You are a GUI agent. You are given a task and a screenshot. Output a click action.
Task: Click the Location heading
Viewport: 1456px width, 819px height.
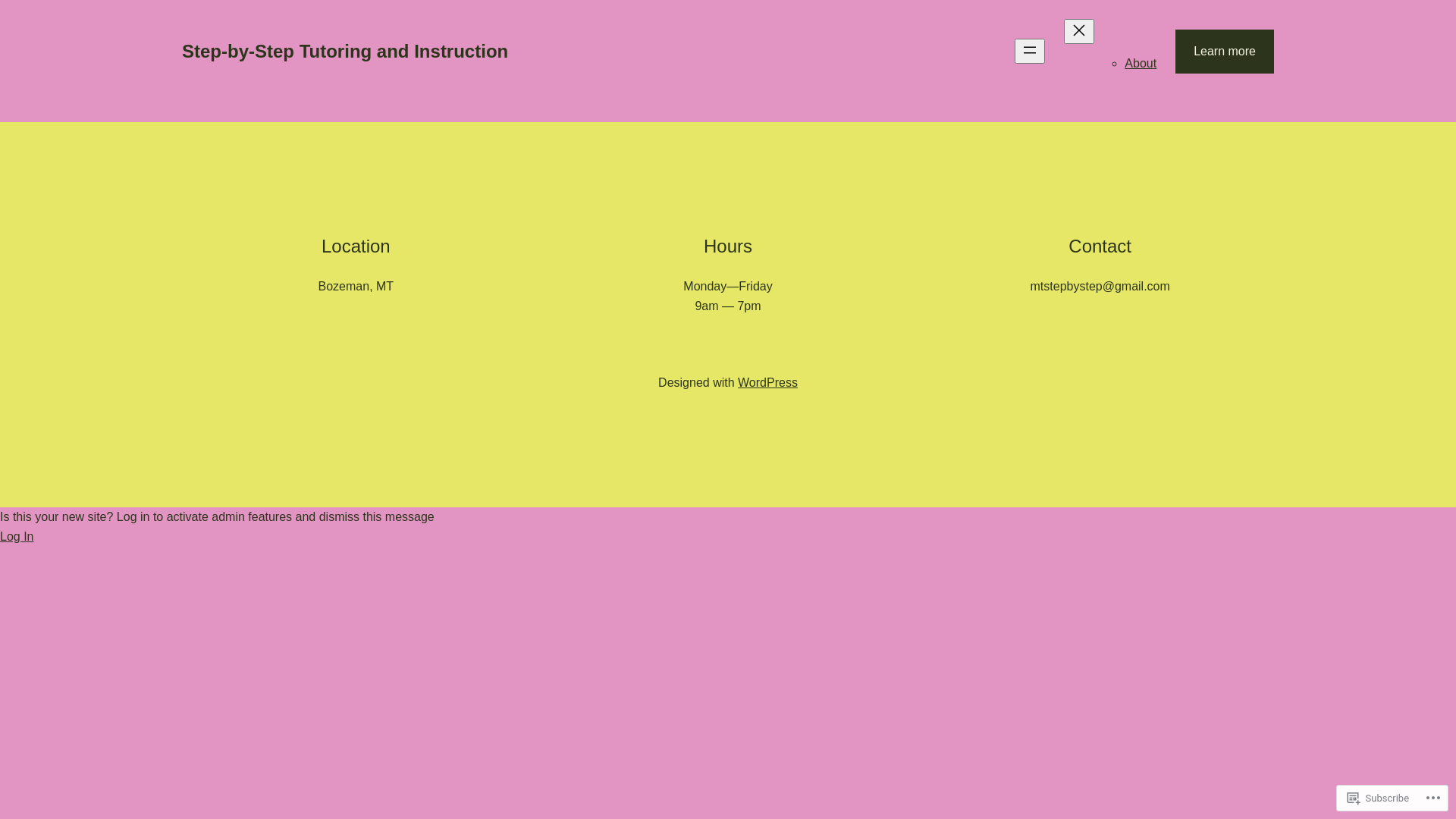[356, 246]
